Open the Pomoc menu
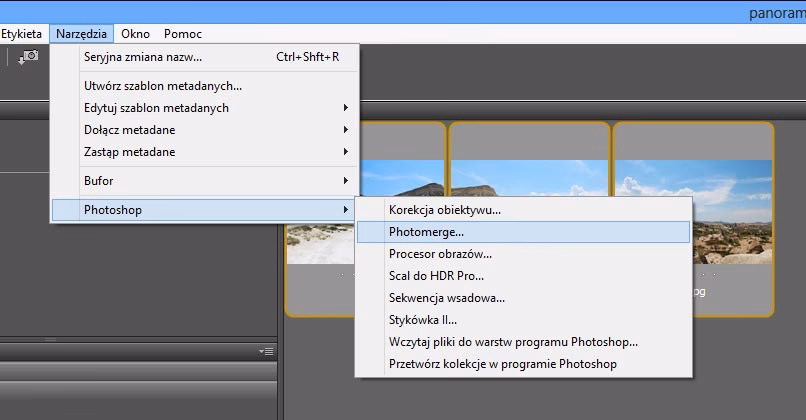This screenshot has height=420, width=806. point(182,34)
